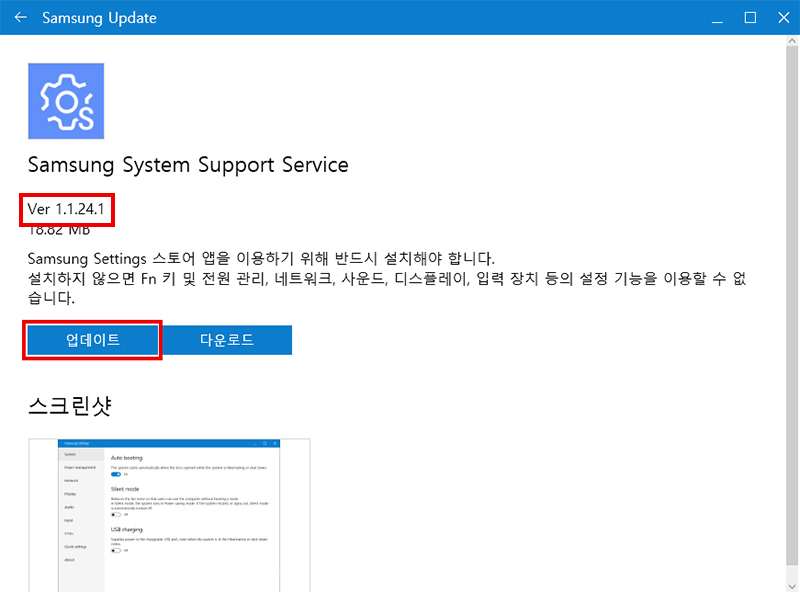Image resolution: width=800 pixels, height=592 pixels.
Task: Close the Samsung Update window
Action: [784, 18]
